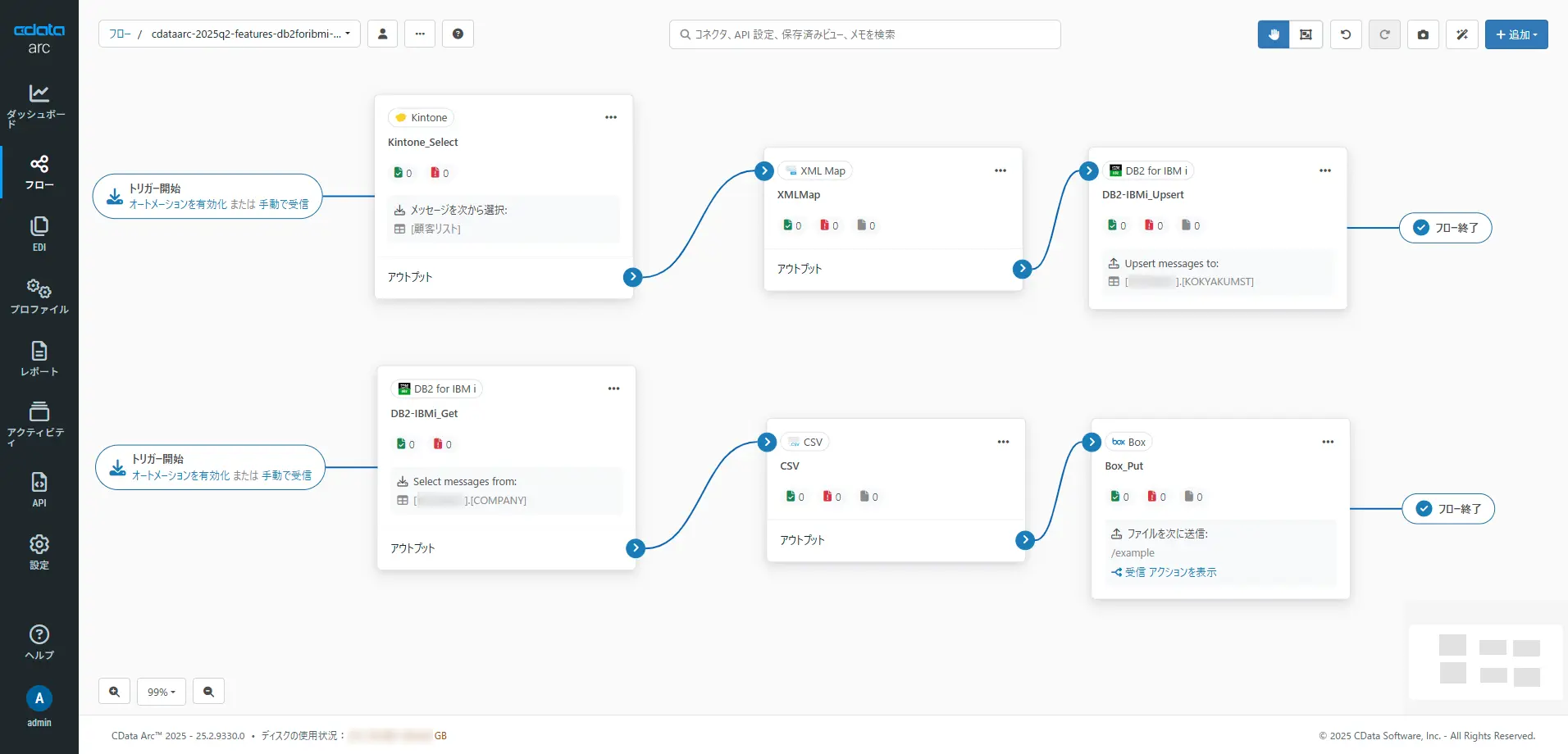Click the フロー breadcrumb link
This screenshot has width=1568, height=754.
click(x=120, y=34)
